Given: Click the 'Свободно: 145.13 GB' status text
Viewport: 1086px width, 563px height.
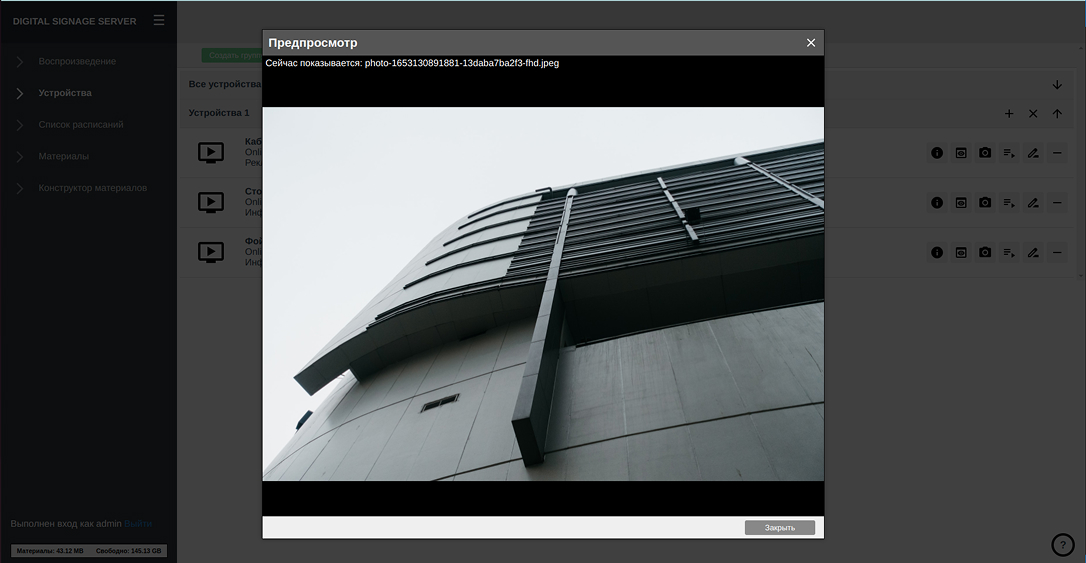Looking at the screenshot, I should click(x=128, y=551).
